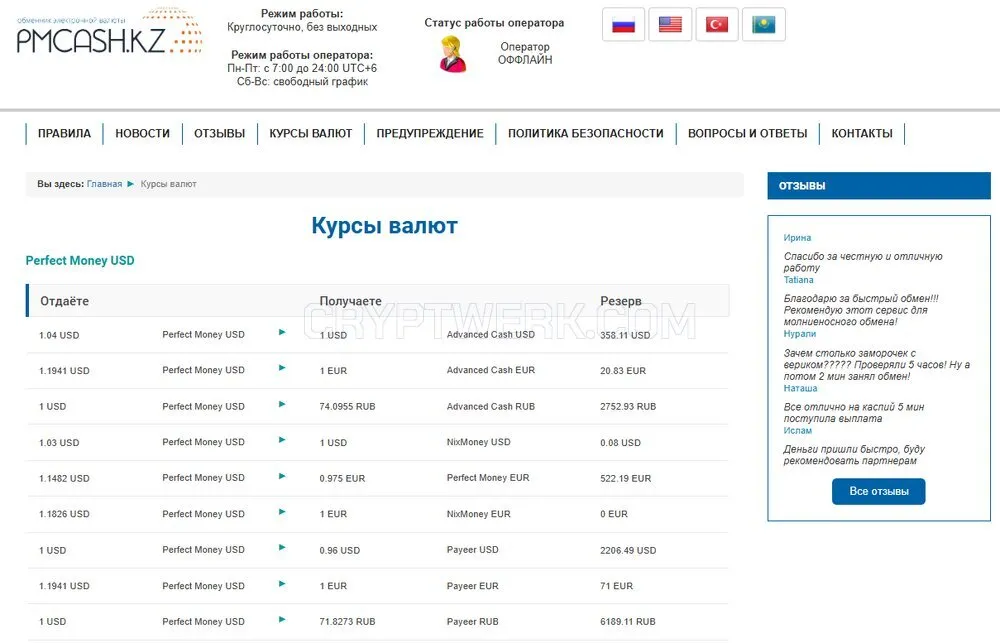Click the PMCASH.KZ logo

109,32
